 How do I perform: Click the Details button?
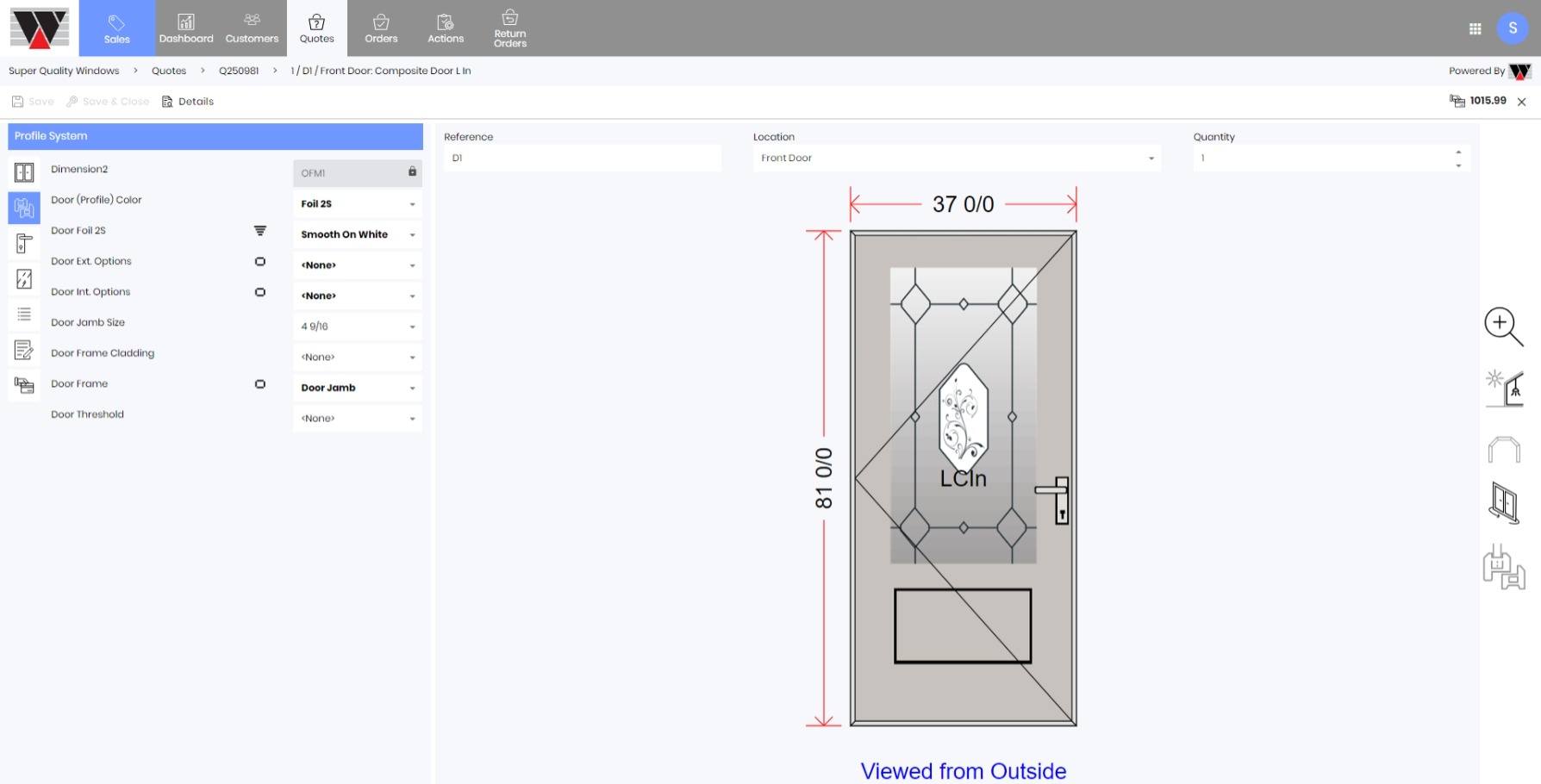tap(188, 102)
